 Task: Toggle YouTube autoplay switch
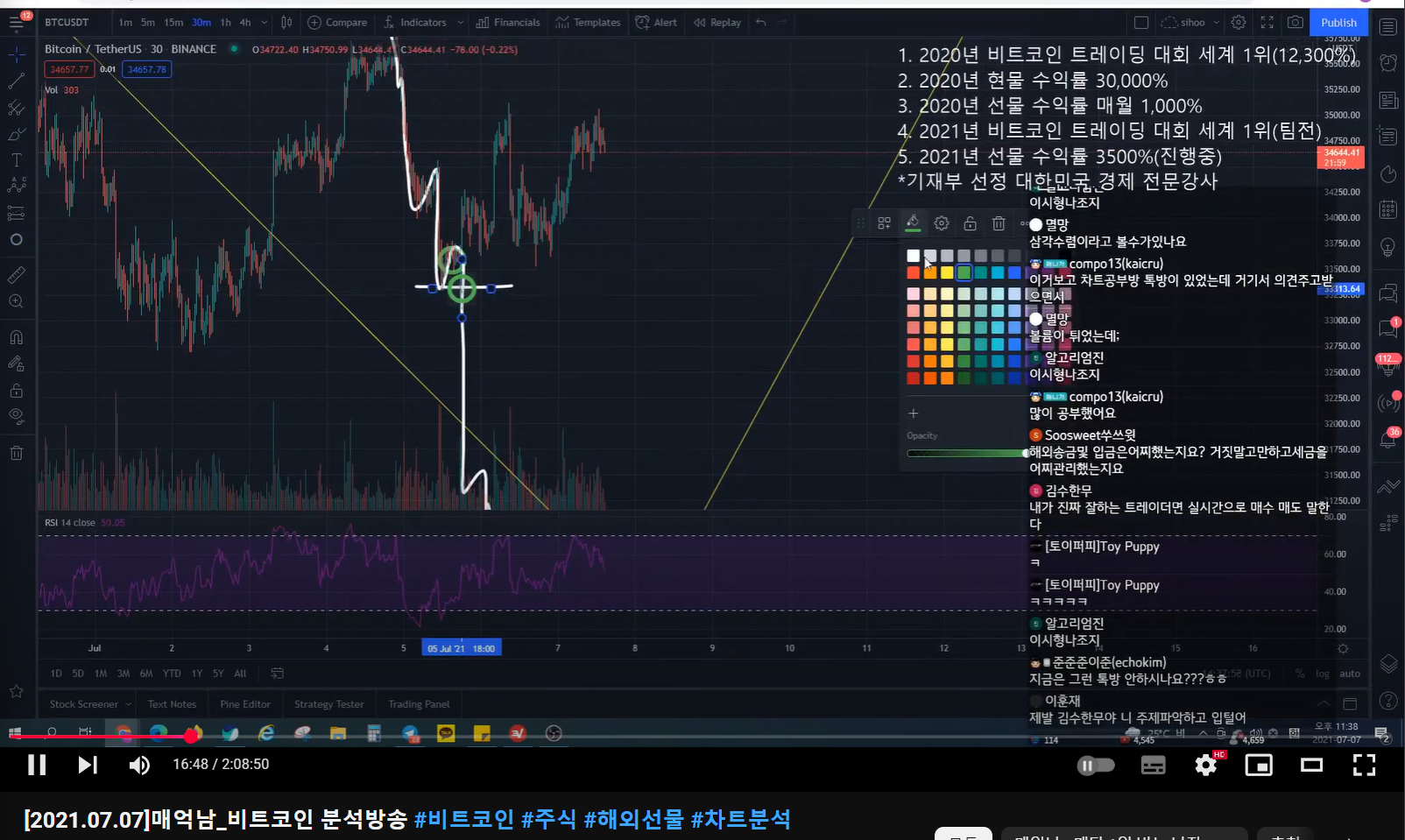point(1096,766)
